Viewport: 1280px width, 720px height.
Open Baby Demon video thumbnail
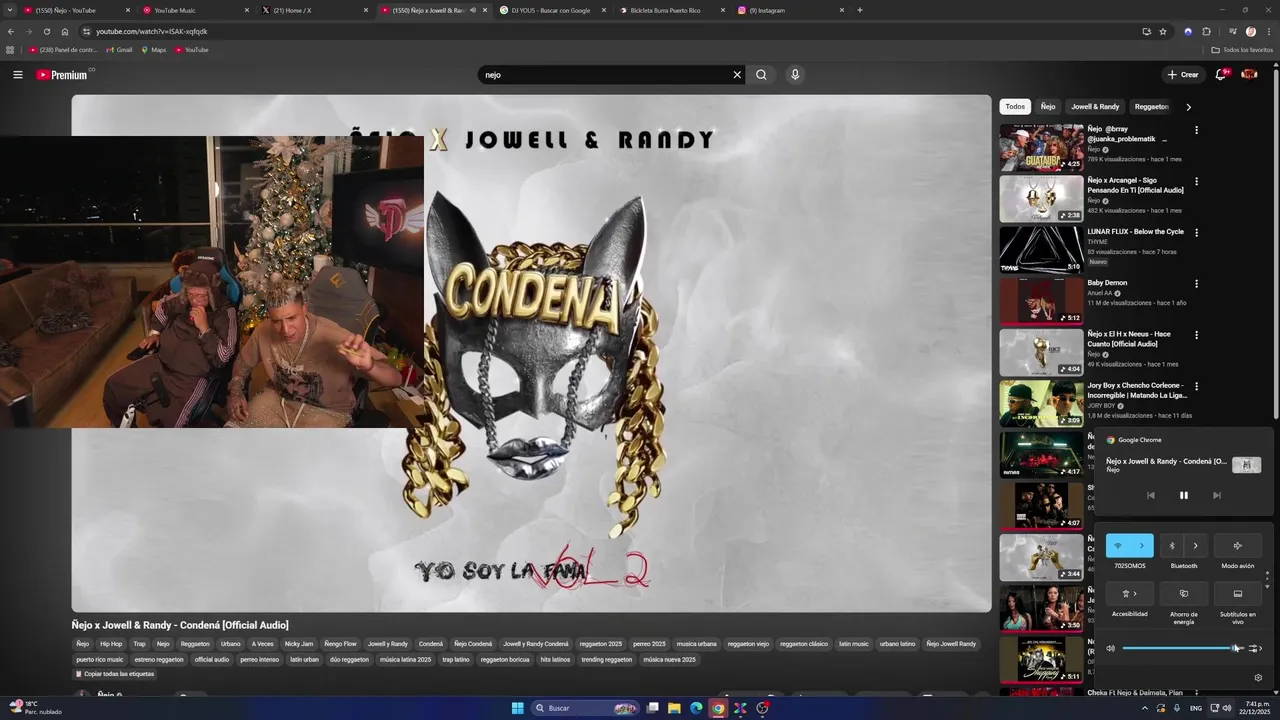click(1041, 301)
